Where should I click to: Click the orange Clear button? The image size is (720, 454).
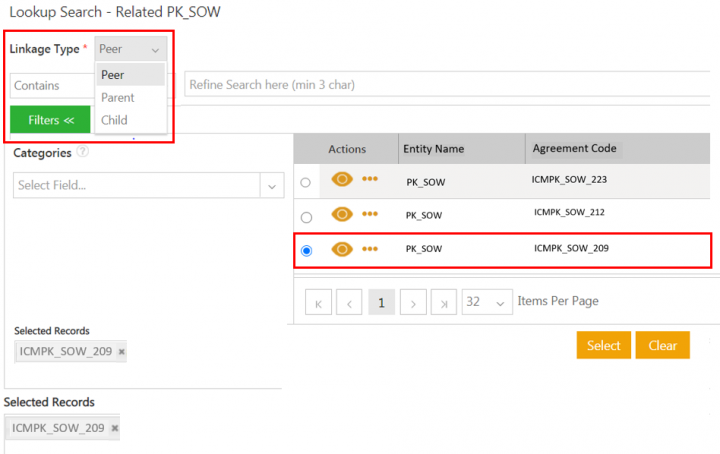[662, 345]
